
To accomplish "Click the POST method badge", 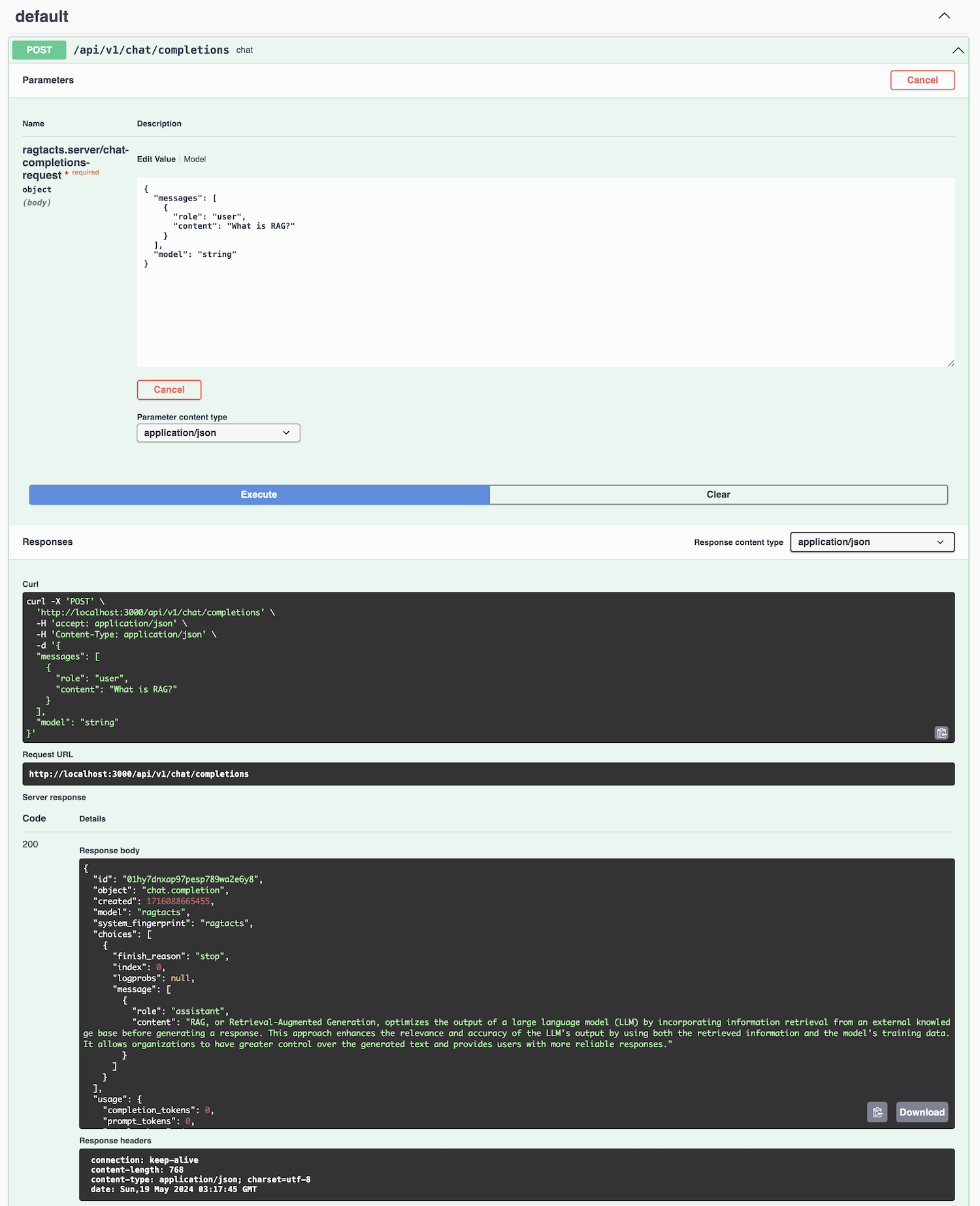I will [39, 50].
